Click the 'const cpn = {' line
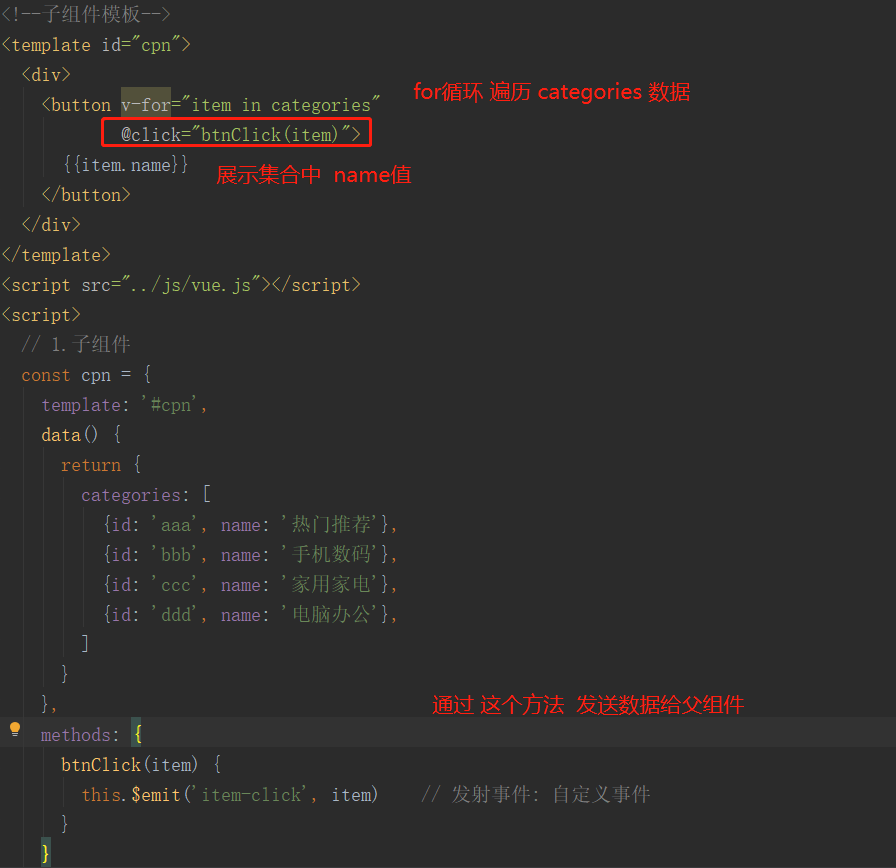The height and width of the screenshot is (868, 896). pyautogui.click(x=86, y=375)
